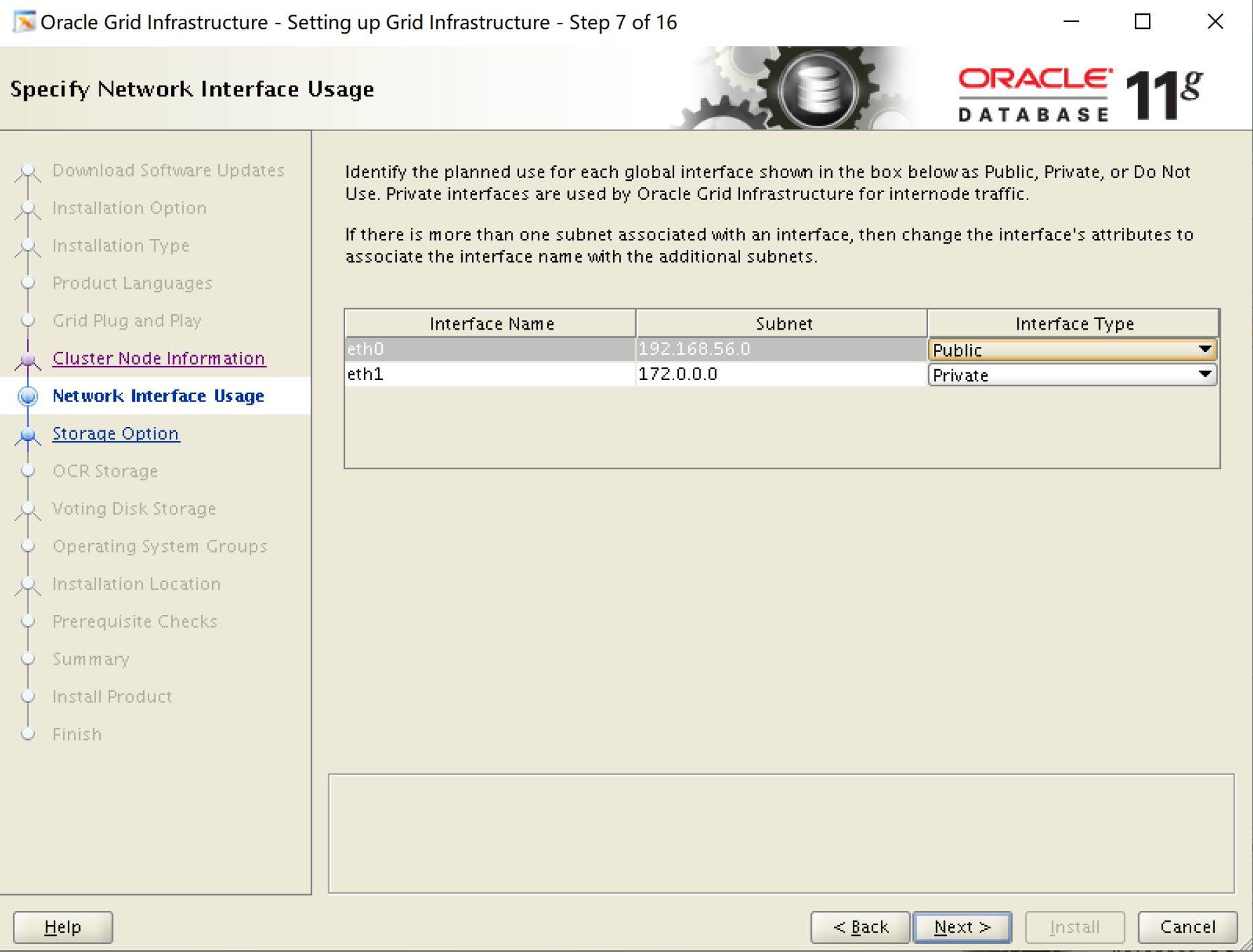This screenshot has width=1253, height=952.
Task: Maximize the installer window
Action: coord(1143,21)
